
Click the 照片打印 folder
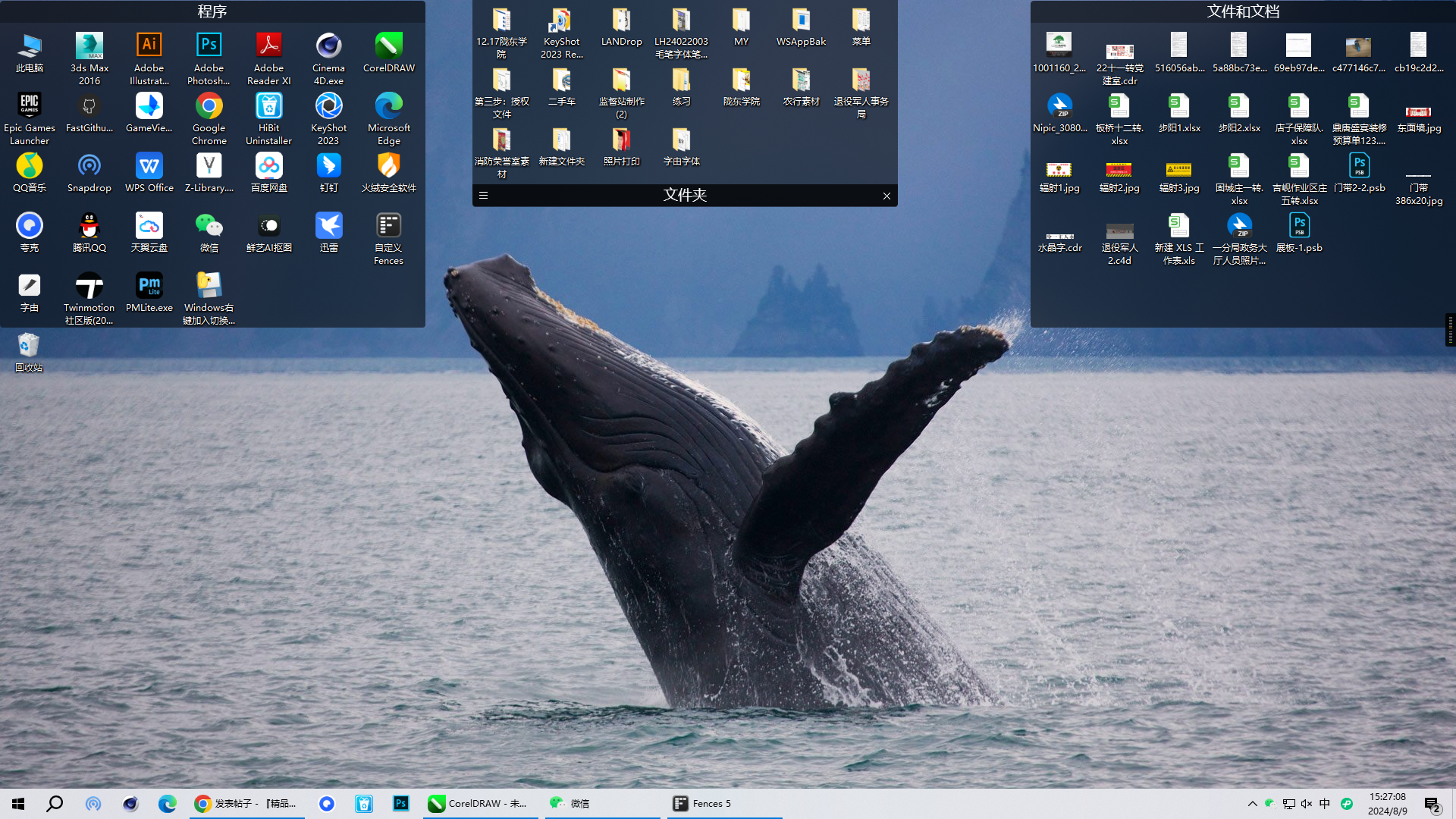[622, 147]
